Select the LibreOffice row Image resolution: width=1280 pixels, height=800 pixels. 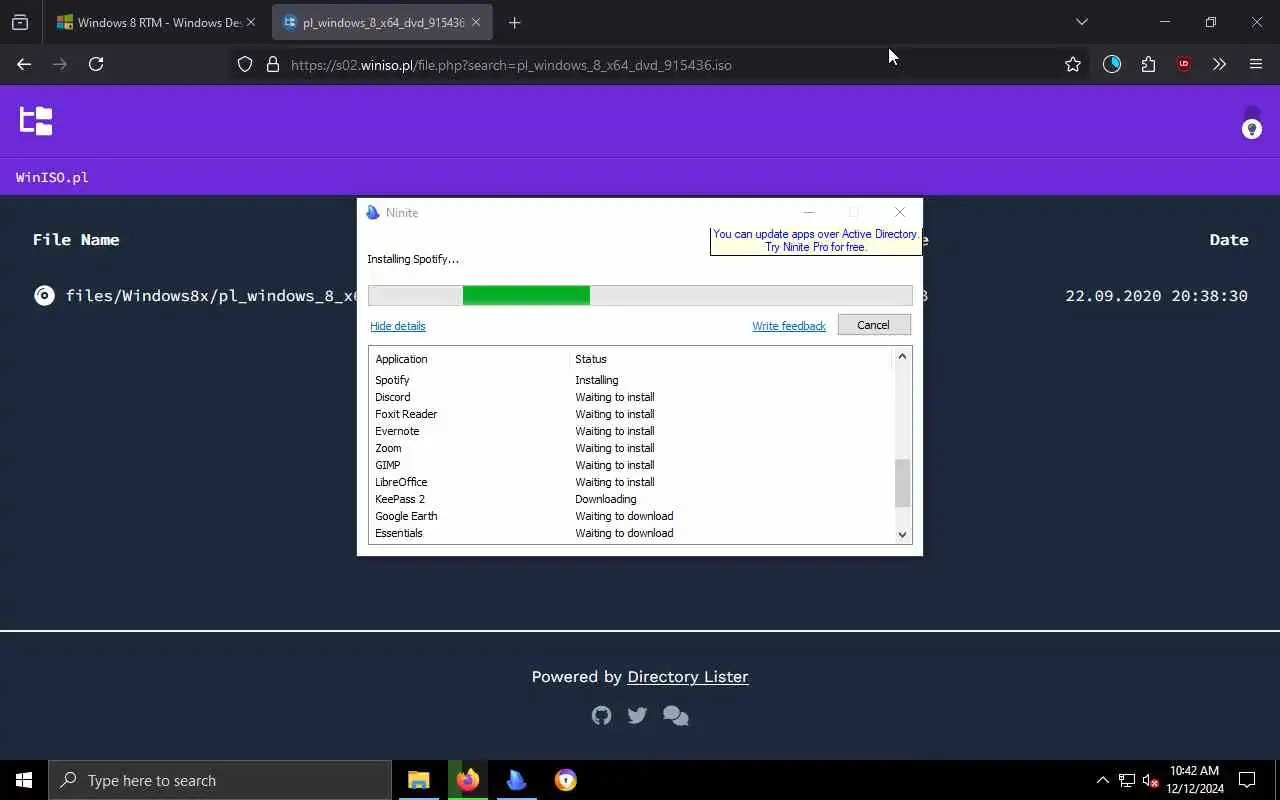pyautogui.click(x=630, y=482)
